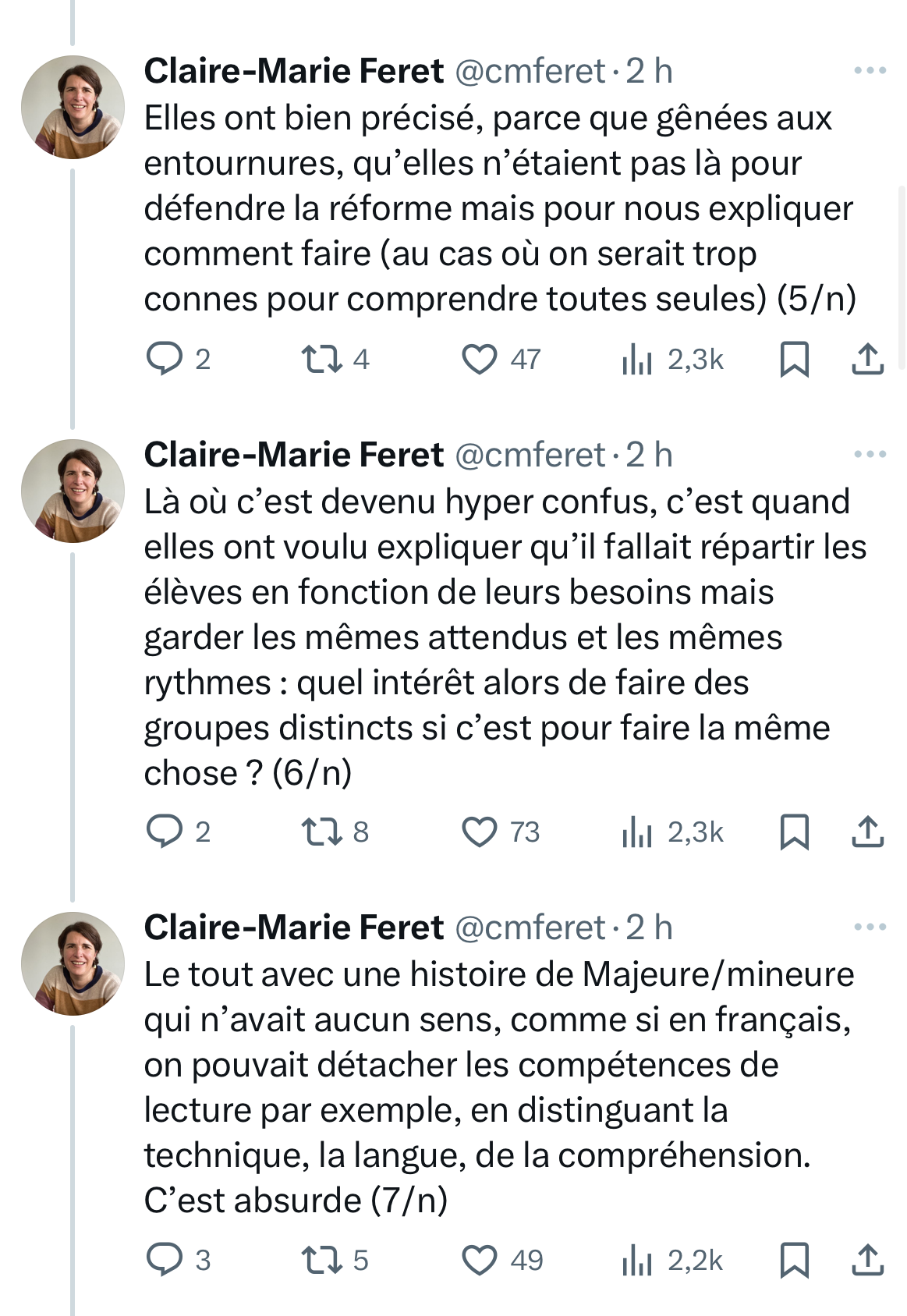Viewport: 907px width, 1316px height.
Task: Reply to the tweet with 3 comments
Action: coord(165,1260)
